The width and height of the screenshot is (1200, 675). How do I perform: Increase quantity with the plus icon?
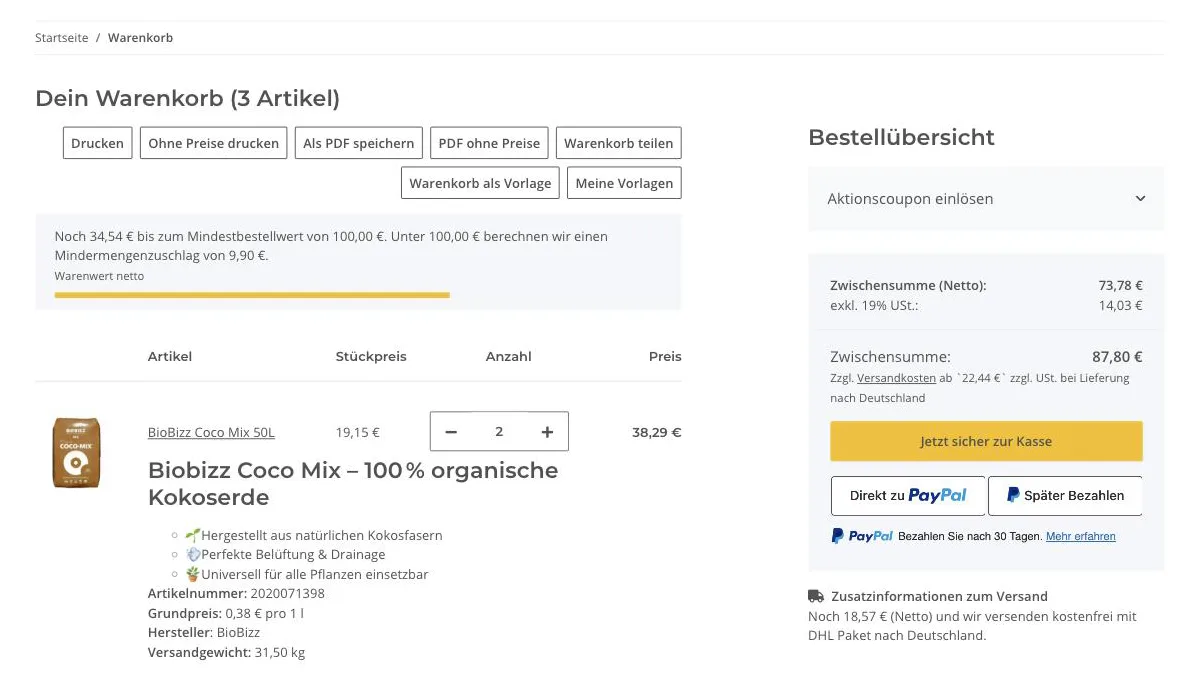pos(547,432)
